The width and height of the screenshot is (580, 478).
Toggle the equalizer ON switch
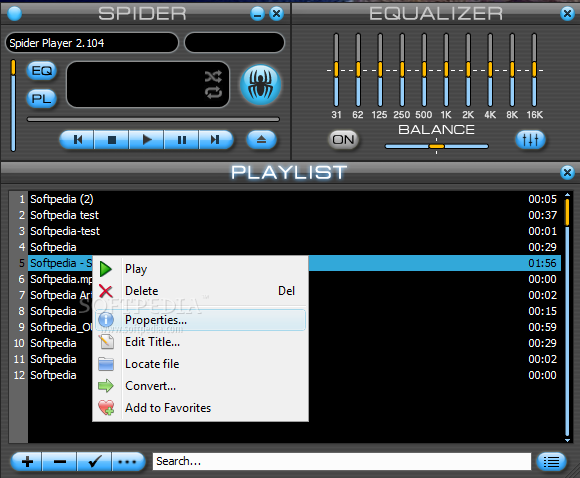(343, 140)
